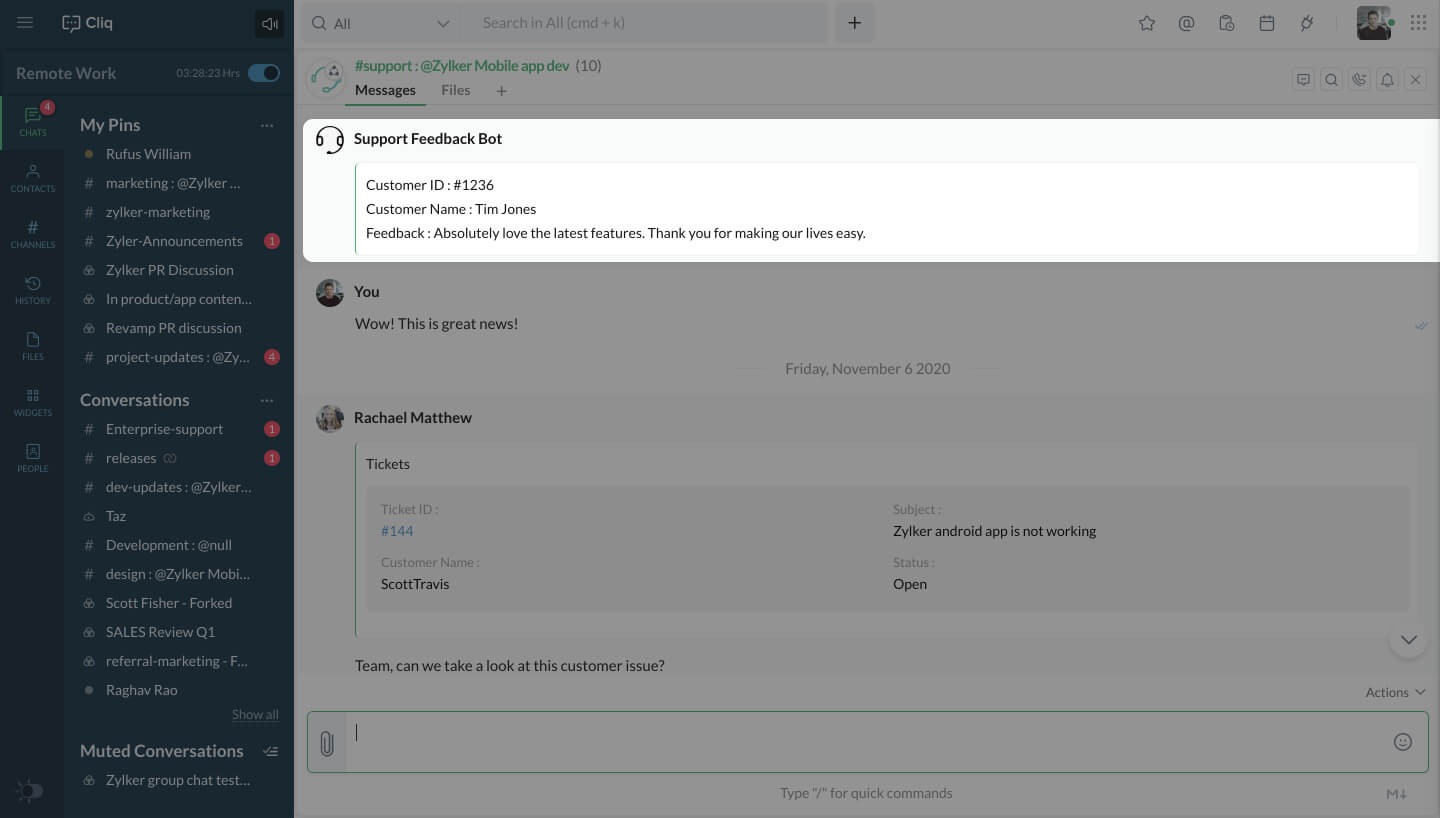The width and height of the screenshot is (1440, 818).
Task: Click the attachment paperclip icon
Action: 326,743
